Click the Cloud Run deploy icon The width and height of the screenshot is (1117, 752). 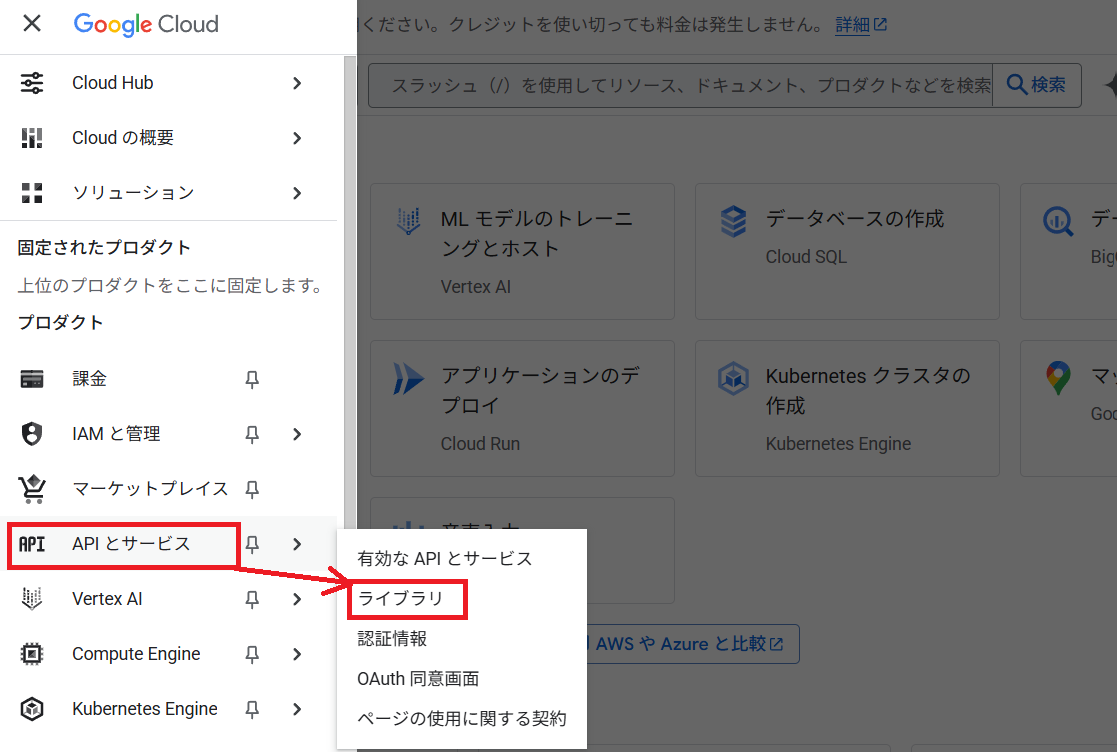pyautogui.click(x=408, y=378)
